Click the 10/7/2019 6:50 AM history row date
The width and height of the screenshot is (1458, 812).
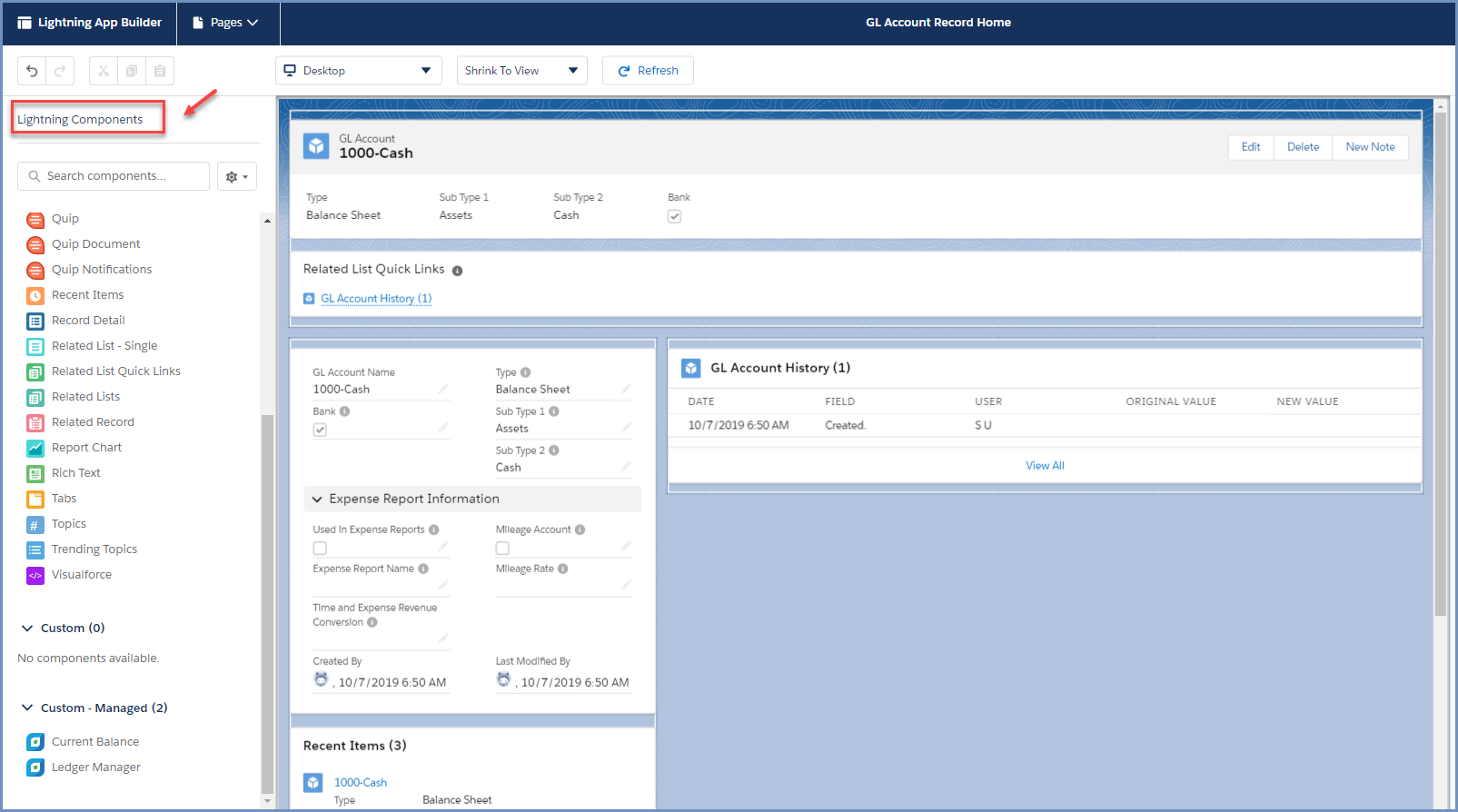[x=739, y=425]
